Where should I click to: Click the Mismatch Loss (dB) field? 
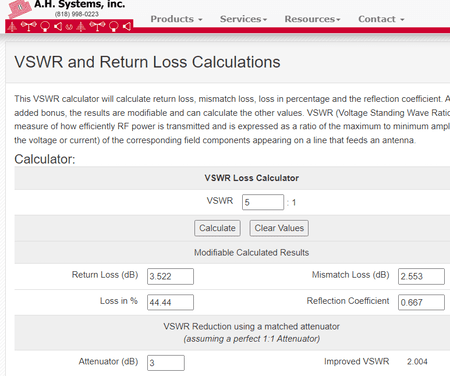(x=421, y=276)
